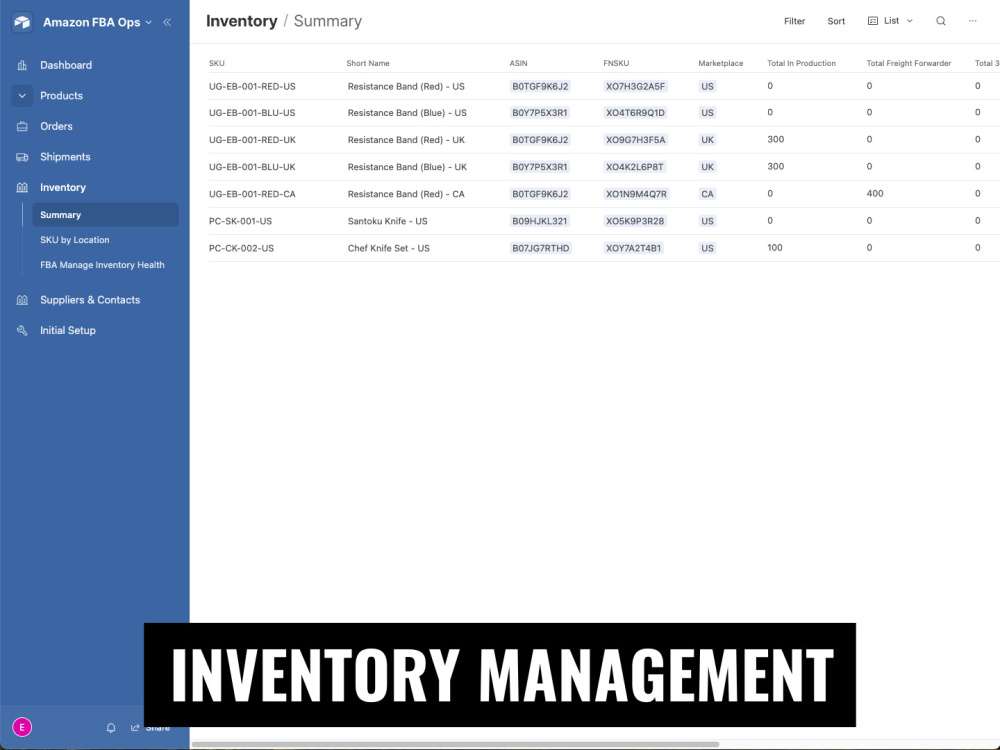
Task: Open the Shipments section
Action: coord(64,157)
